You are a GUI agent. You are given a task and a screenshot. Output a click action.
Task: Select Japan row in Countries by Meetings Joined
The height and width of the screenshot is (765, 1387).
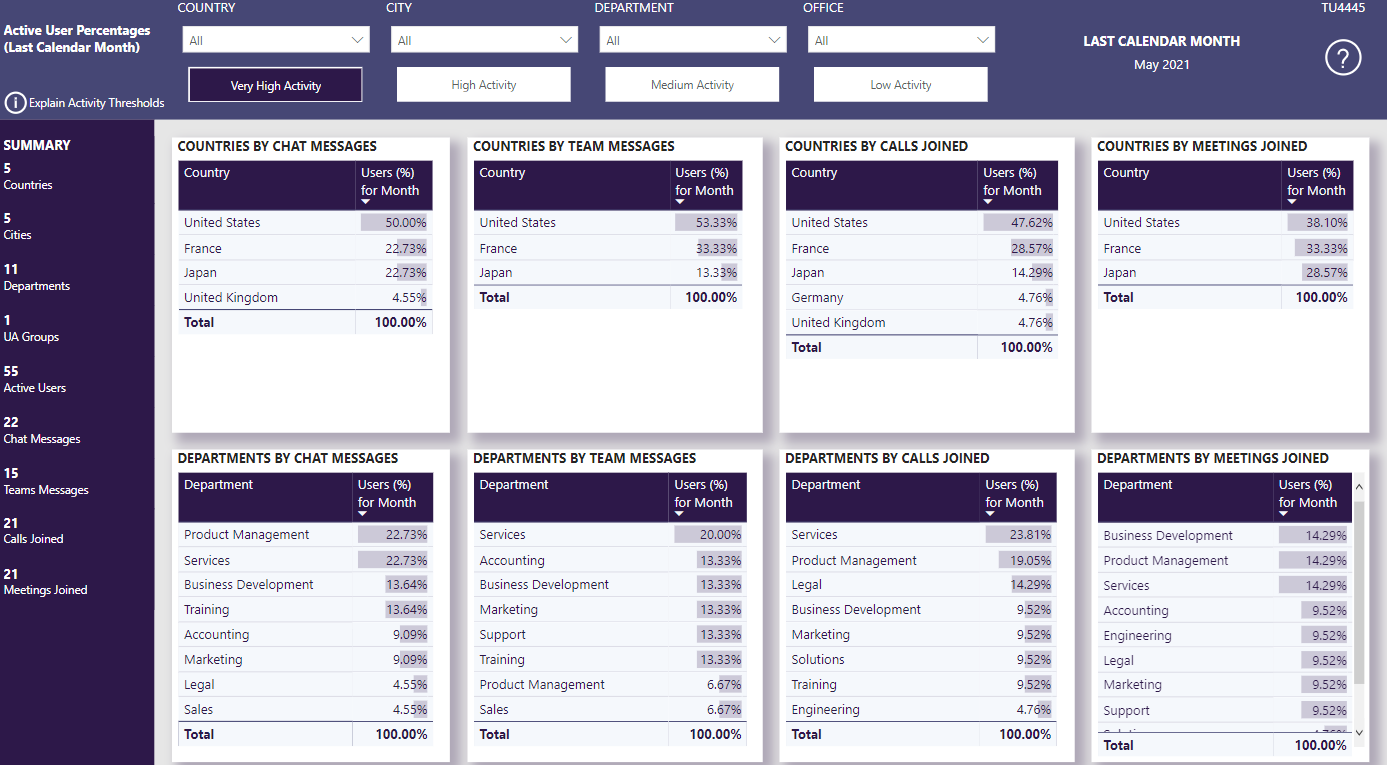(1226, 272)
